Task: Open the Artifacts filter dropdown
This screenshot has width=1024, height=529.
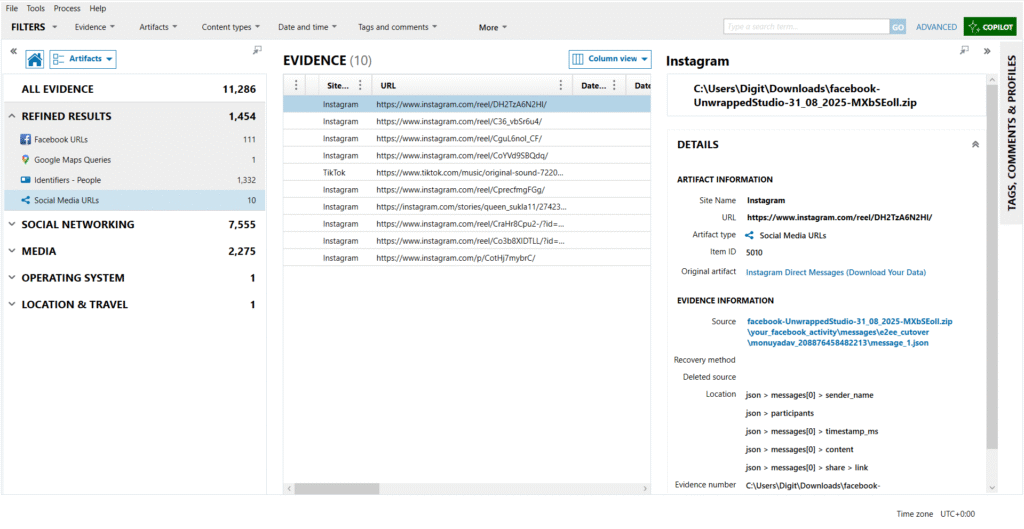Action: coord(158,27)
